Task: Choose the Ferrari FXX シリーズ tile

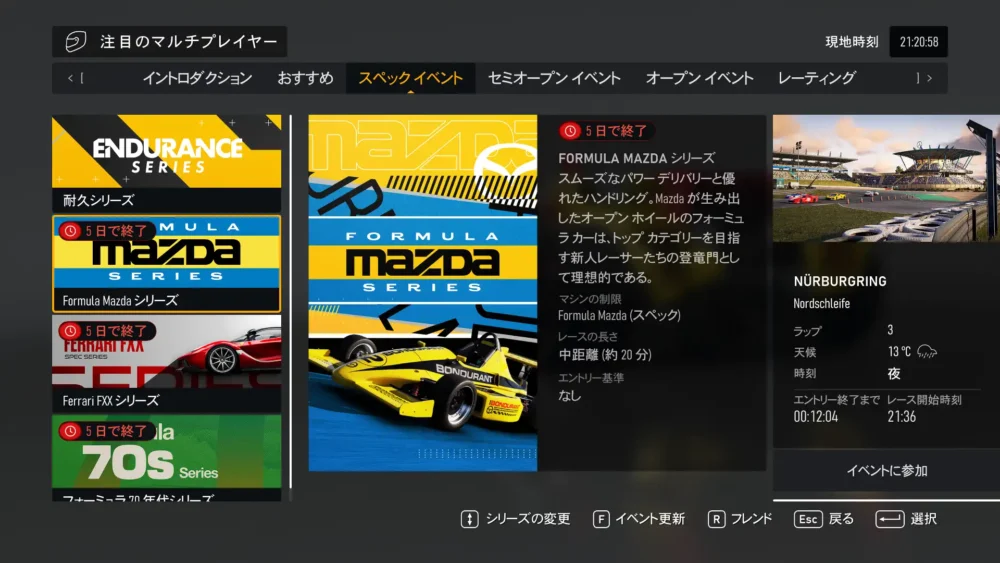Action: [x=166, y=363]
